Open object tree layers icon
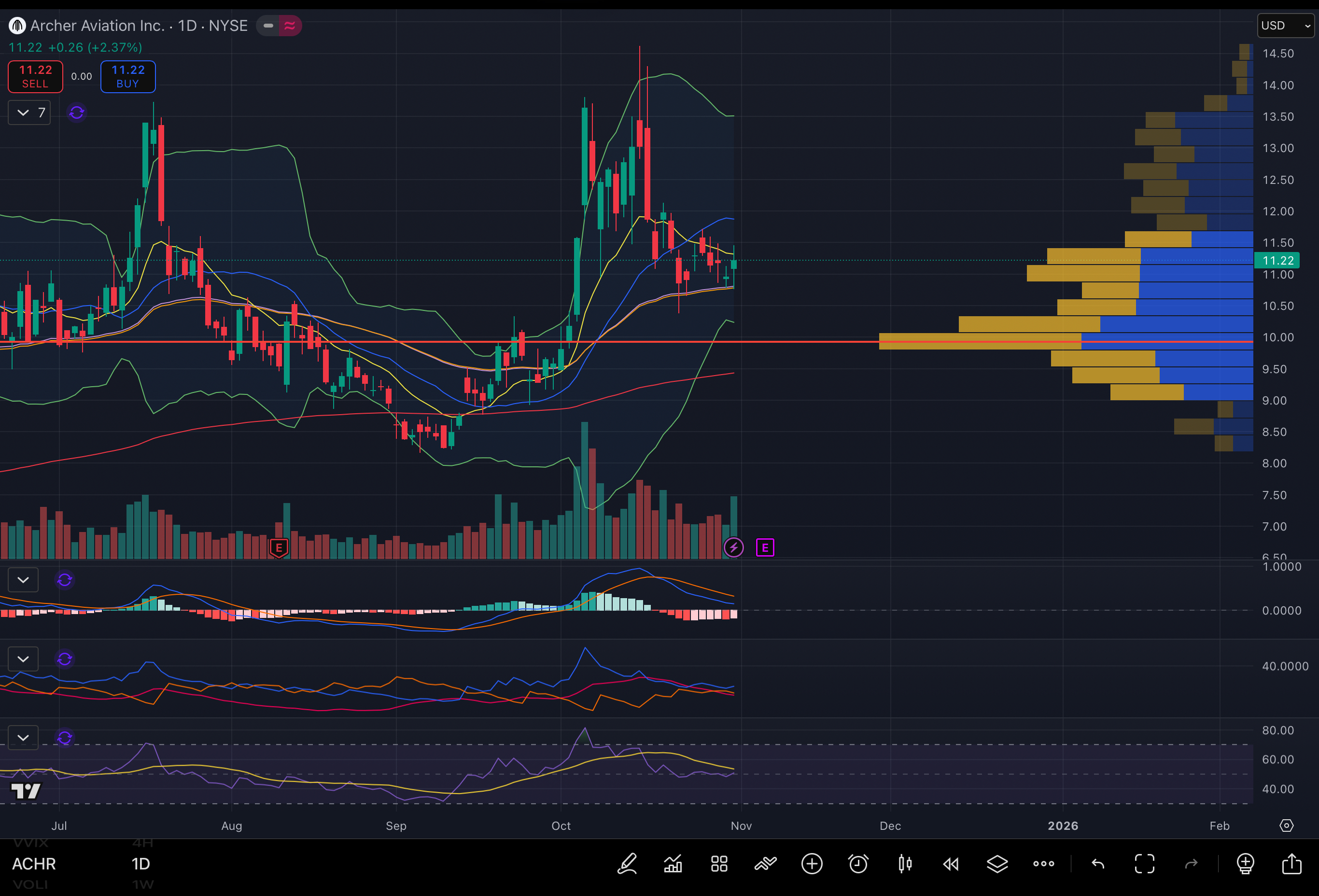Image resolution: width=1319 pixels, height=896 pixels. click(x=997, y=864)
